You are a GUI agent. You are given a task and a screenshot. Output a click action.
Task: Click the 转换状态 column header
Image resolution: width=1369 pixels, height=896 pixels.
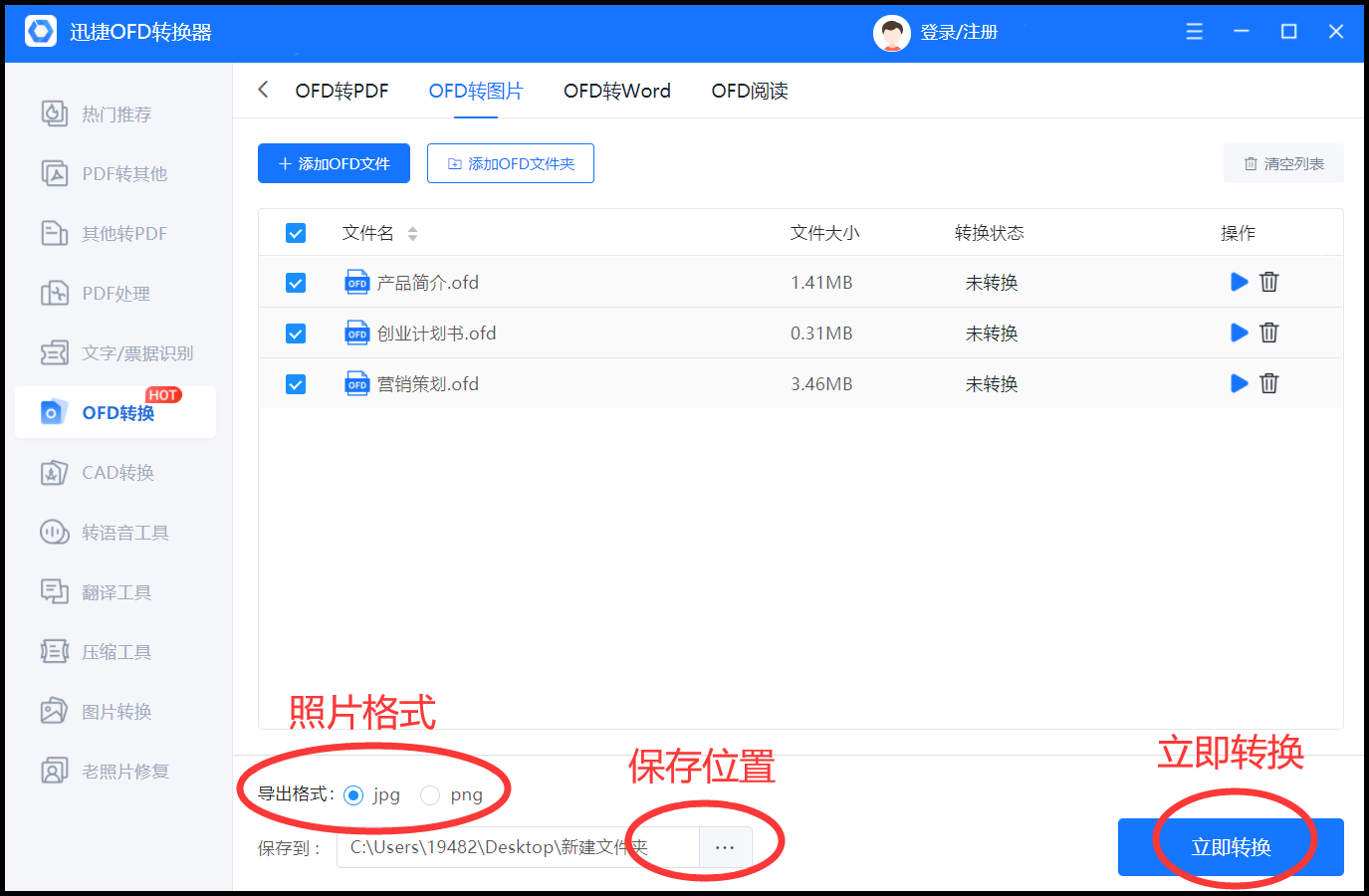pos(989,233)
